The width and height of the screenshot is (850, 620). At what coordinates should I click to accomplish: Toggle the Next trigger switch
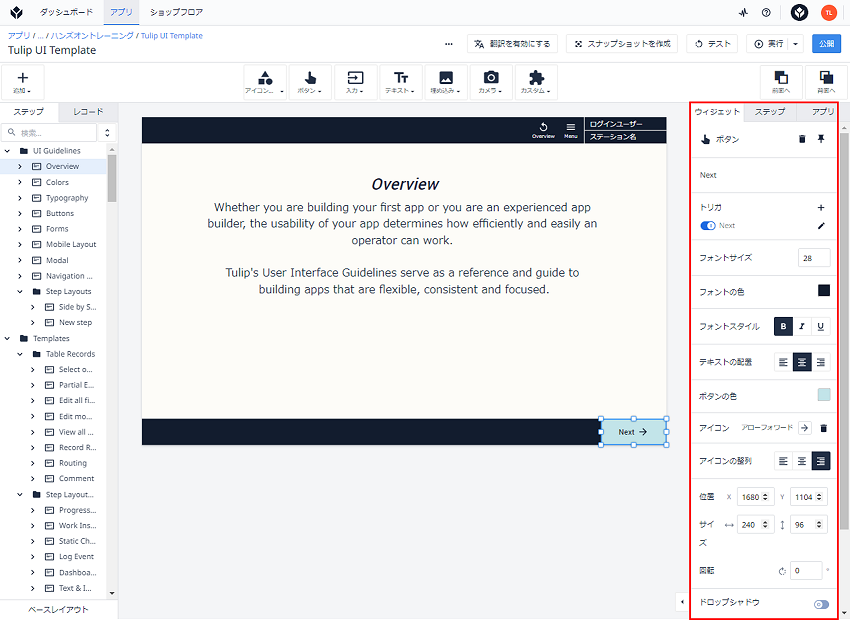707,225
